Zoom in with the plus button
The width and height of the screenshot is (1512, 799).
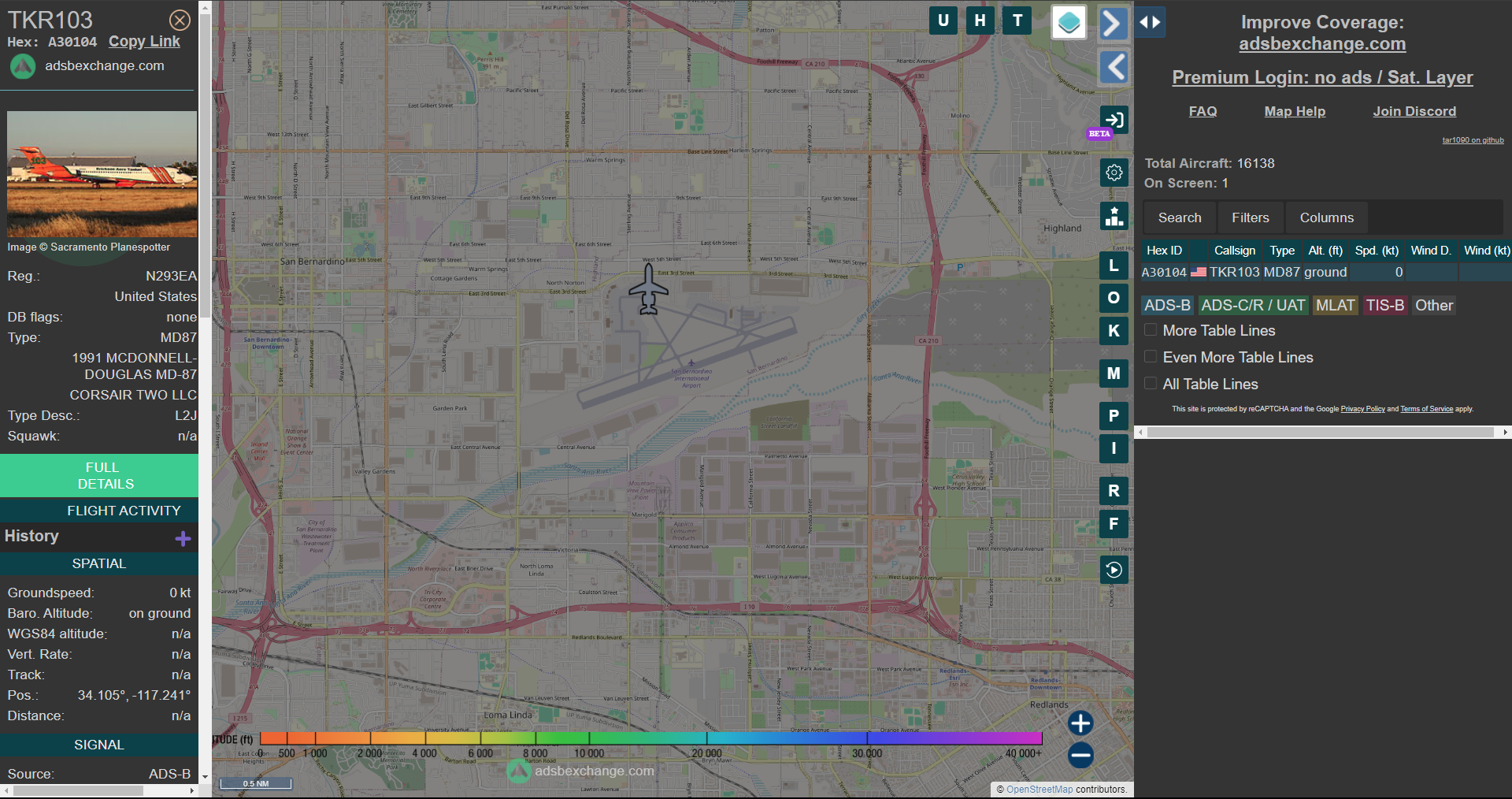point(1080,723)
